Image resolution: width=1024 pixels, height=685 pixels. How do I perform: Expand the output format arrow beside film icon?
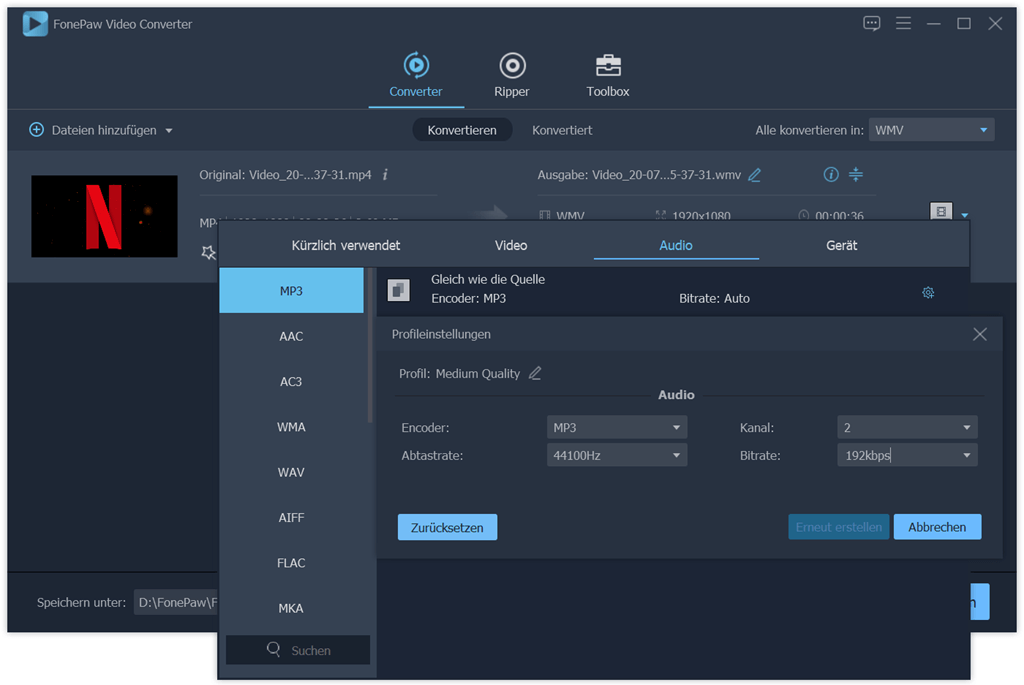point(965,215)
